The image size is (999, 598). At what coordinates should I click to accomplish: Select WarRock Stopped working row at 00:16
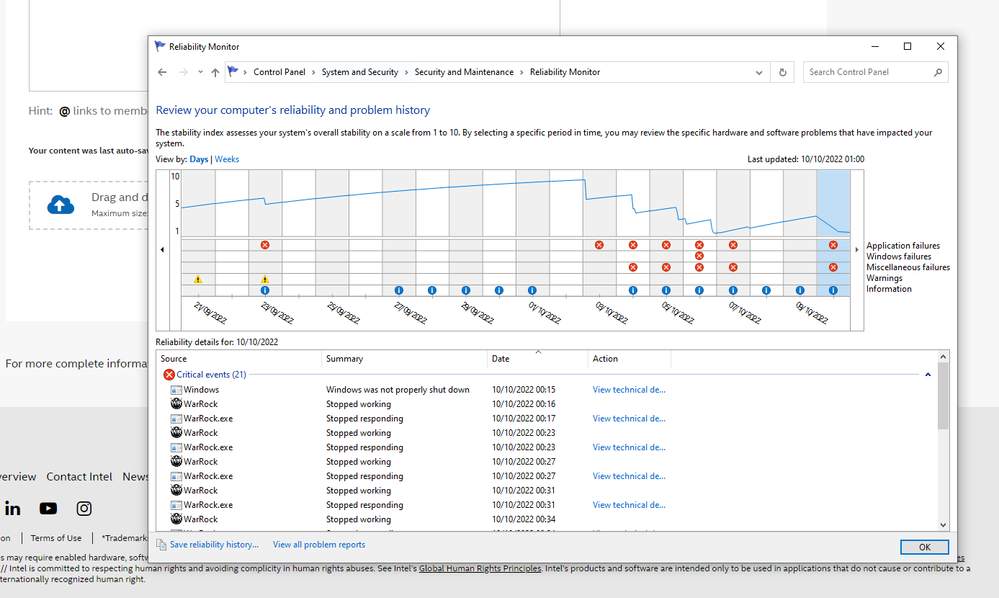[x=547, y=404]
